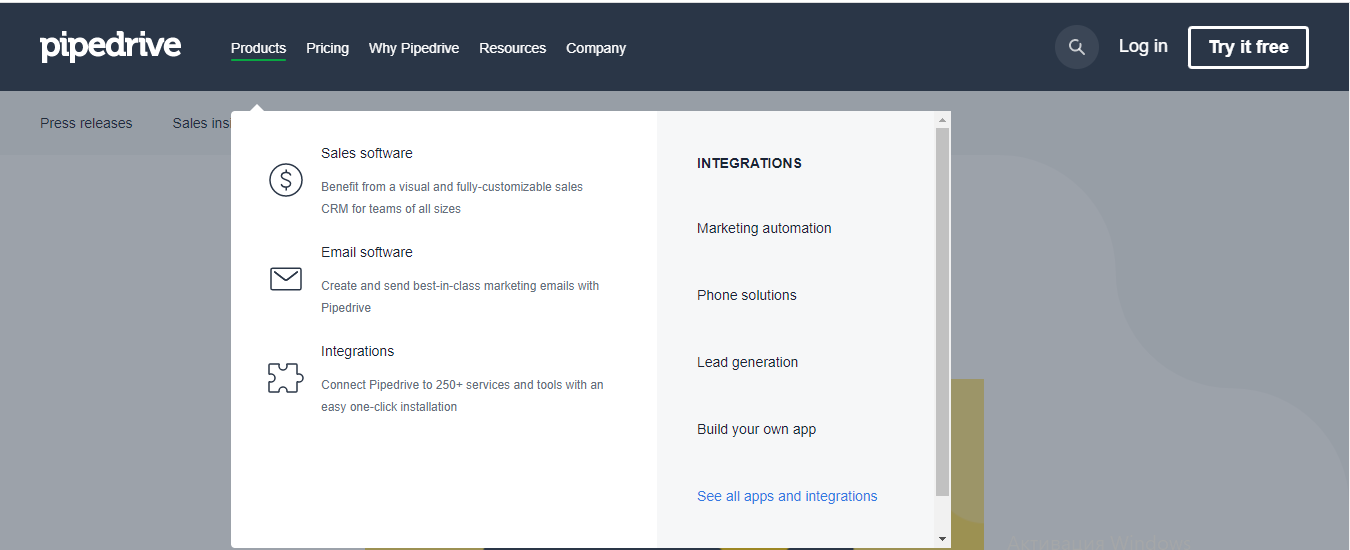
Task: Open Build your own app link
Action: click(x=757, y=429)
